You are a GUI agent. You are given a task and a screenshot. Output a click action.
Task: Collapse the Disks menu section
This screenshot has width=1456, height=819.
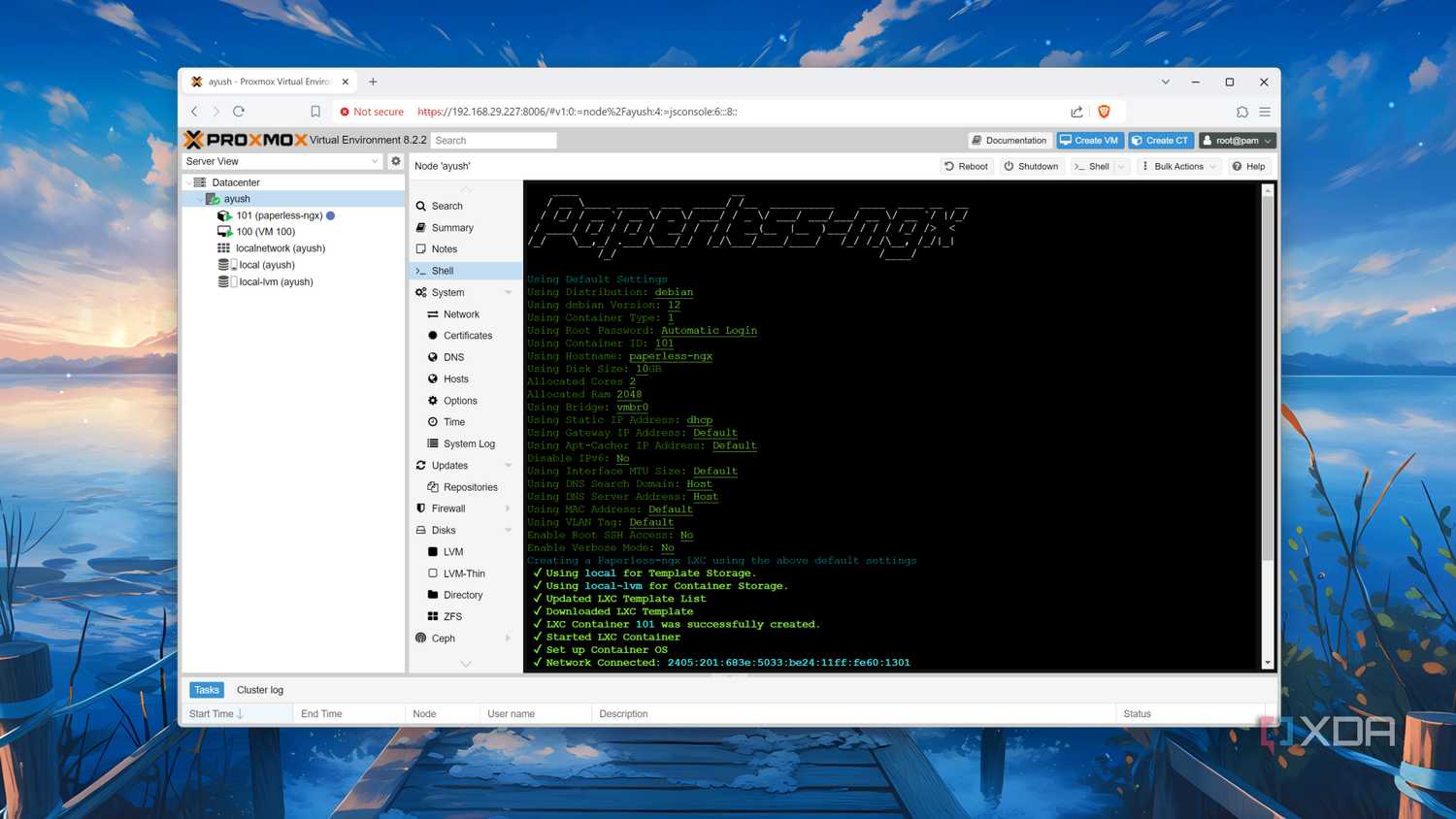click(x=508, y=530)
